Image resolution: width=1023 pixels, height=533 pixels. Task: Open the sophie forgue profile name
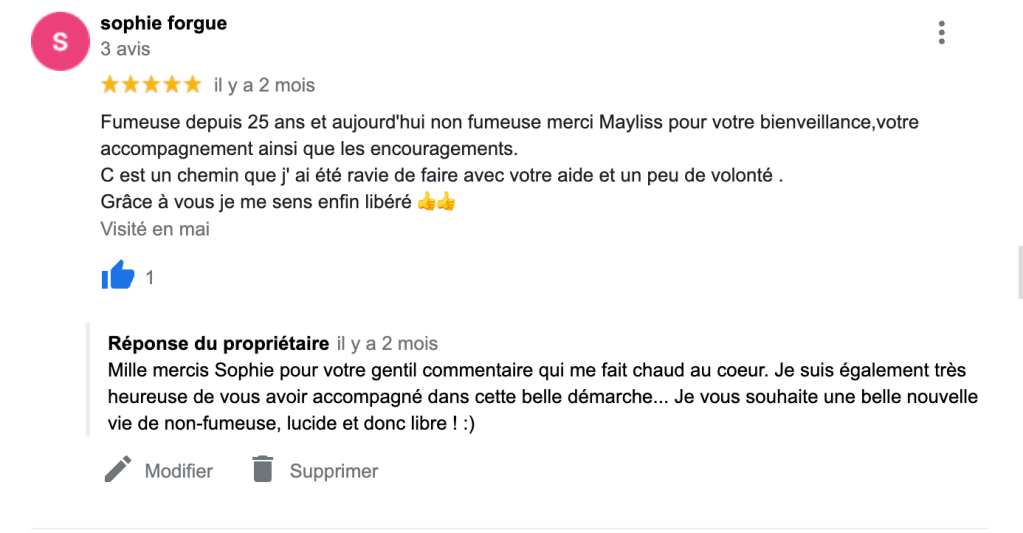(163, 23)
